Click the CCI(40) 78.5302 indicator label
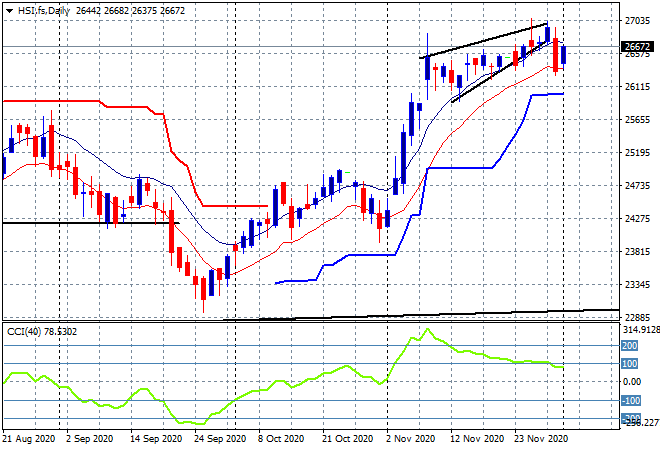 (x=42, y=332)
